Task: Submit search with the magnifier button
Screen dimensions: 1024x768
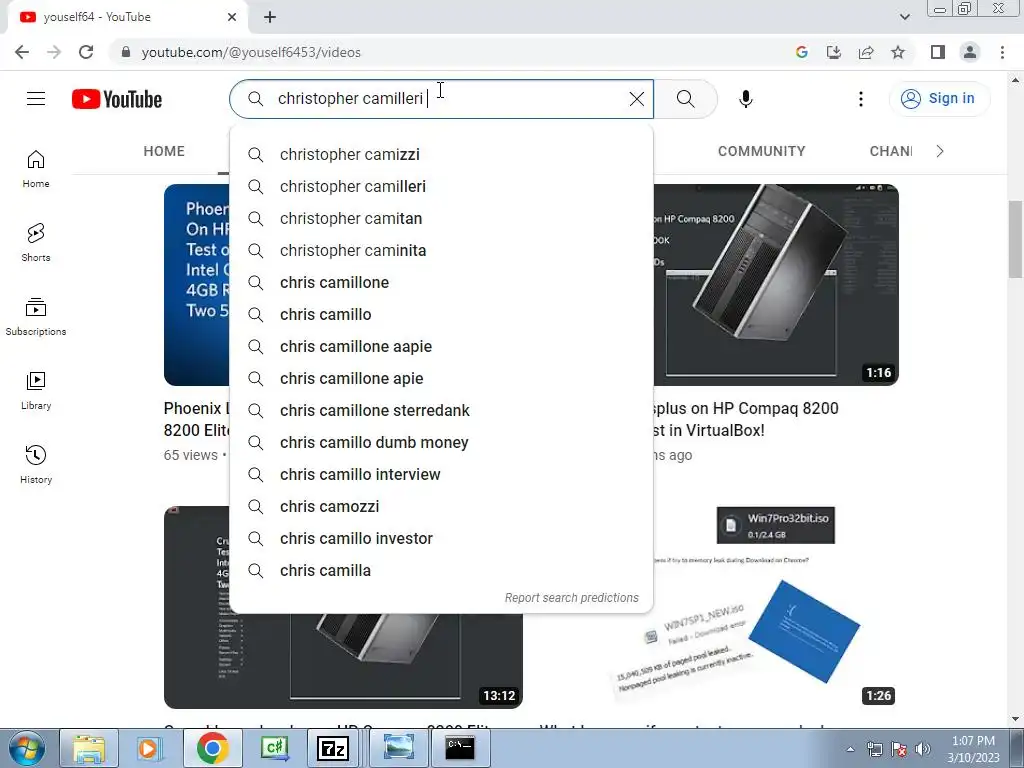Action: pos(686,99)
